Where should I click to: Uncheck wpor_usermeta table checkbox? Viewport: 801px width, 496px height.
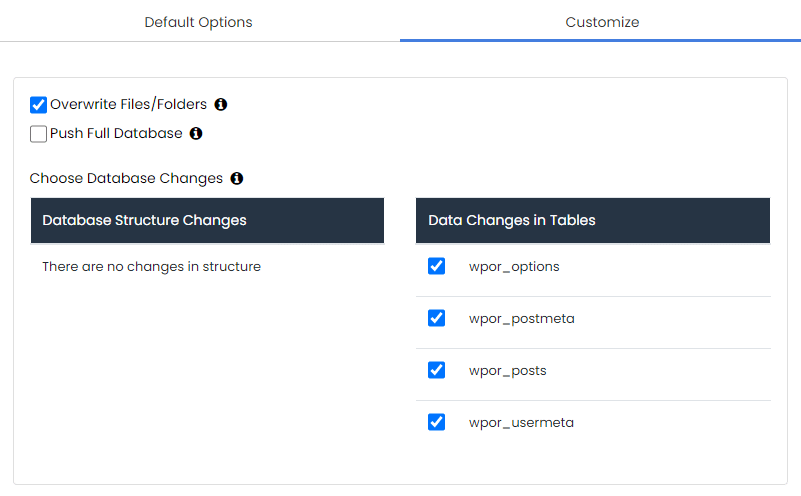click(x=436, y=422)
